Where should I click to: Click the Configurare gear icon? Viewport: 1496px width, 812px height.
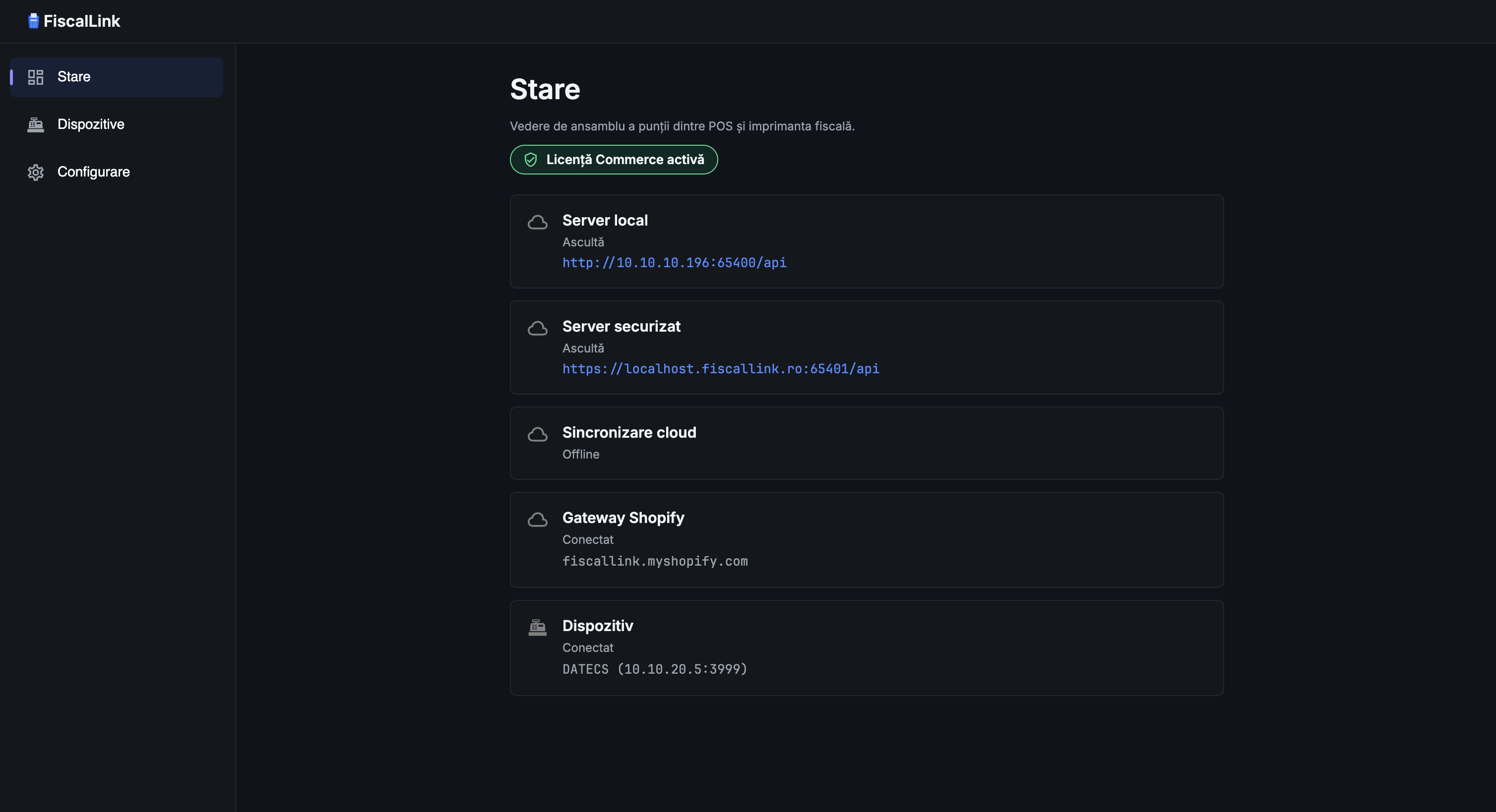pyautogui.click(x=35, y=173)
